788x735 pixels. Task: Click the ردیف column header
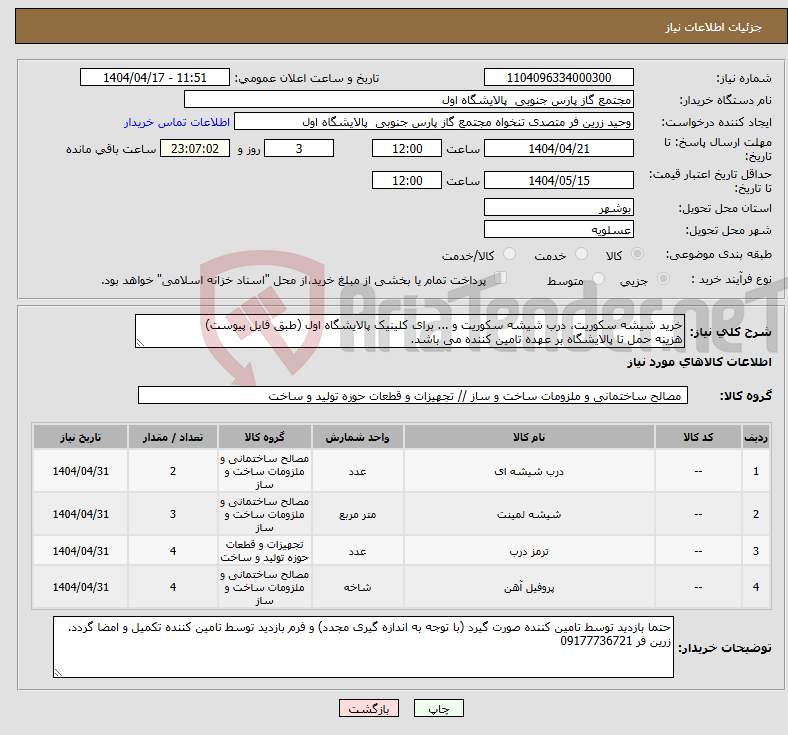pyautogui.click(x=755, y=437)
